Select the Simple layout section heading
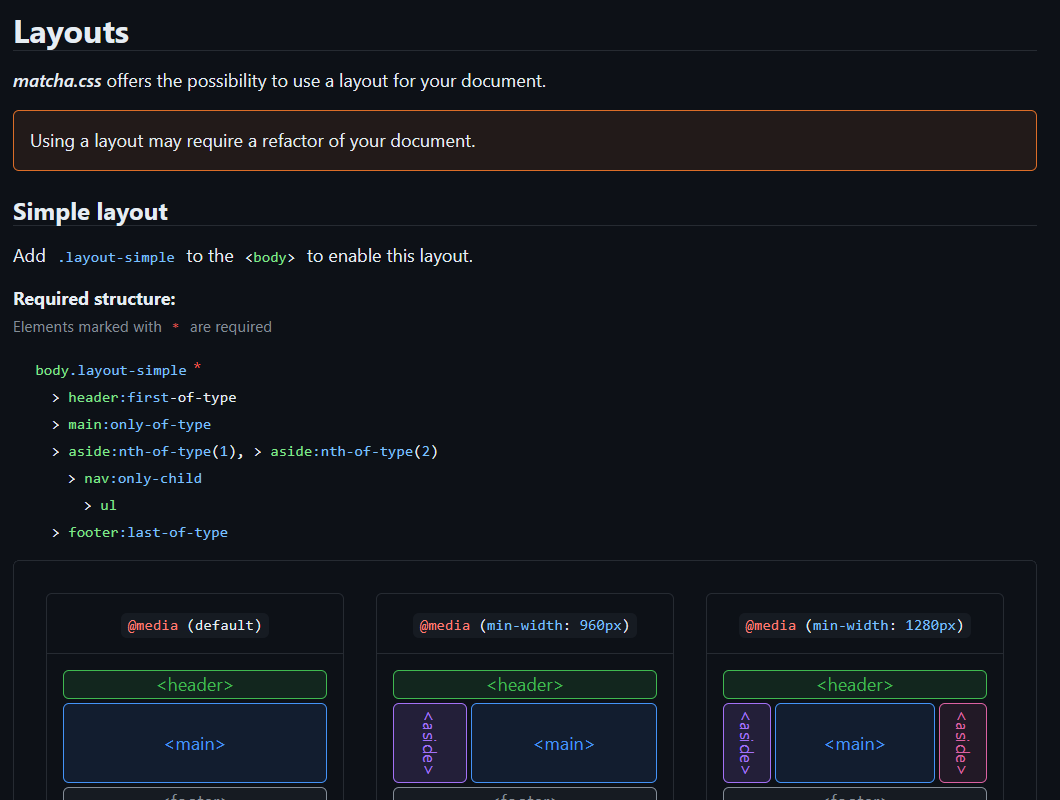1060x800 pixels. (91, 212)
